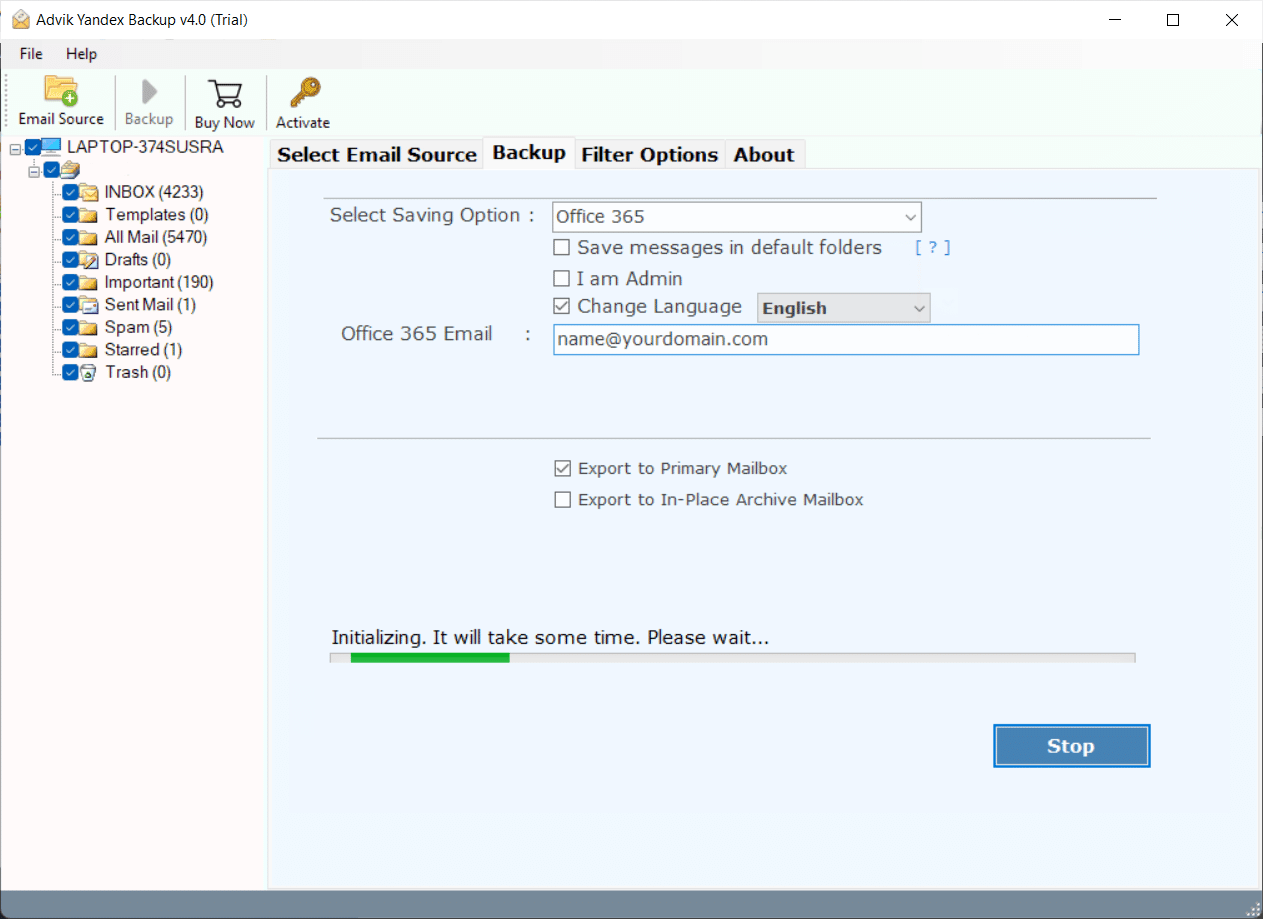The image size is (1263, 919).
Task: Open the English language dropdown
Action: pyautogui.click(x=844, y=308)
